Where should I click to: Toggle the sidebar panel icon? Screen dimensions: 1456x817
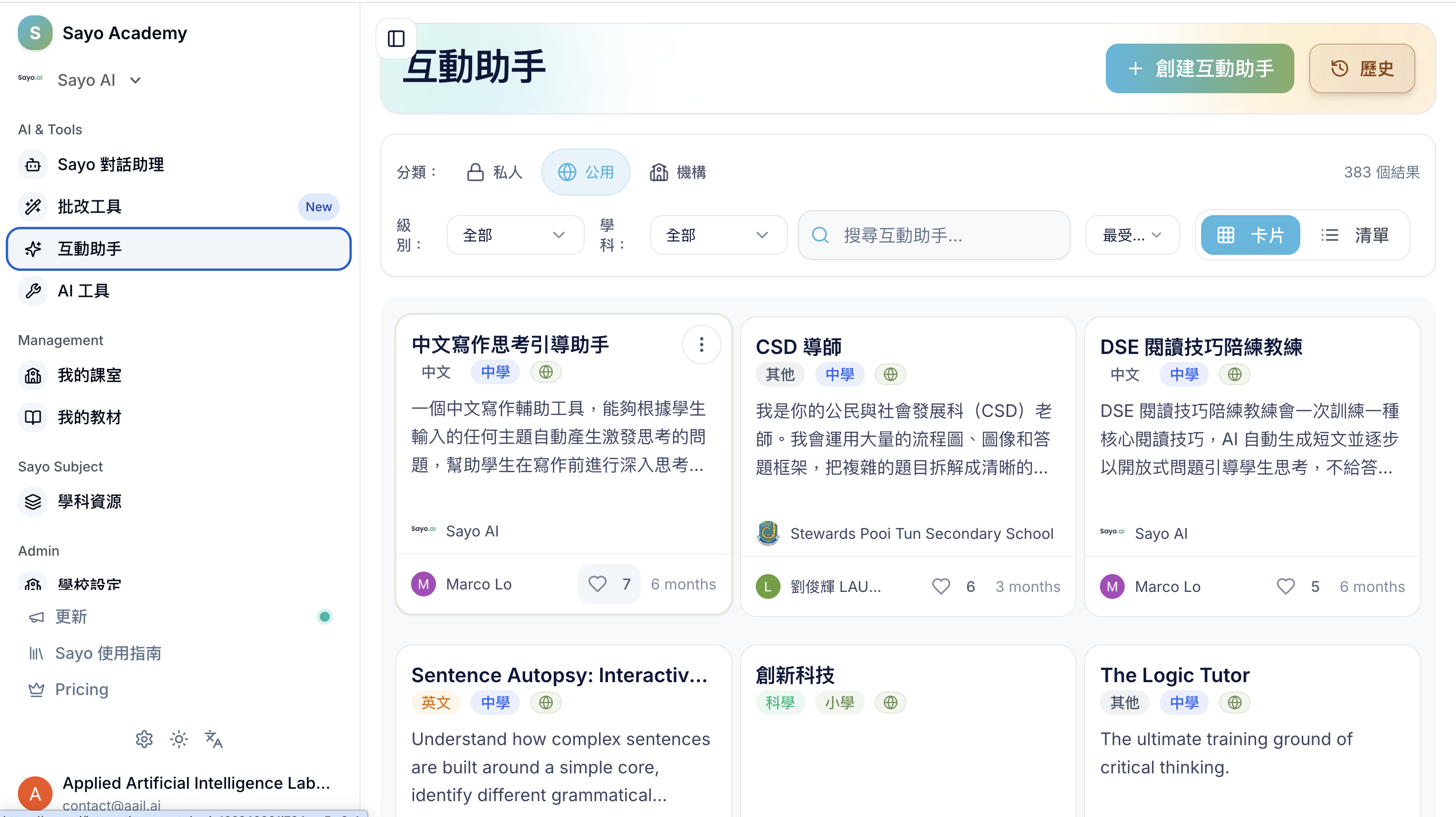tap(396, 39)
